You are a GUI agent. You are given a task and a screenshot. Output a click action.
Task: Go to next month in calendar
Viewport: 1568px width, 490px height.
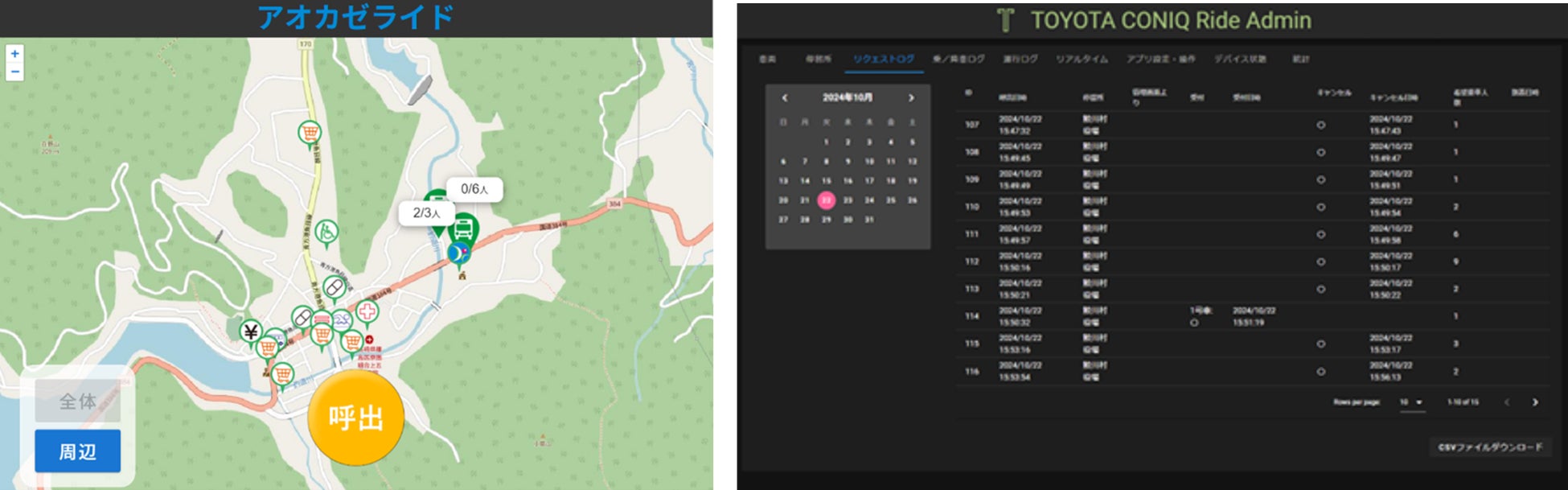pos(911,98)
